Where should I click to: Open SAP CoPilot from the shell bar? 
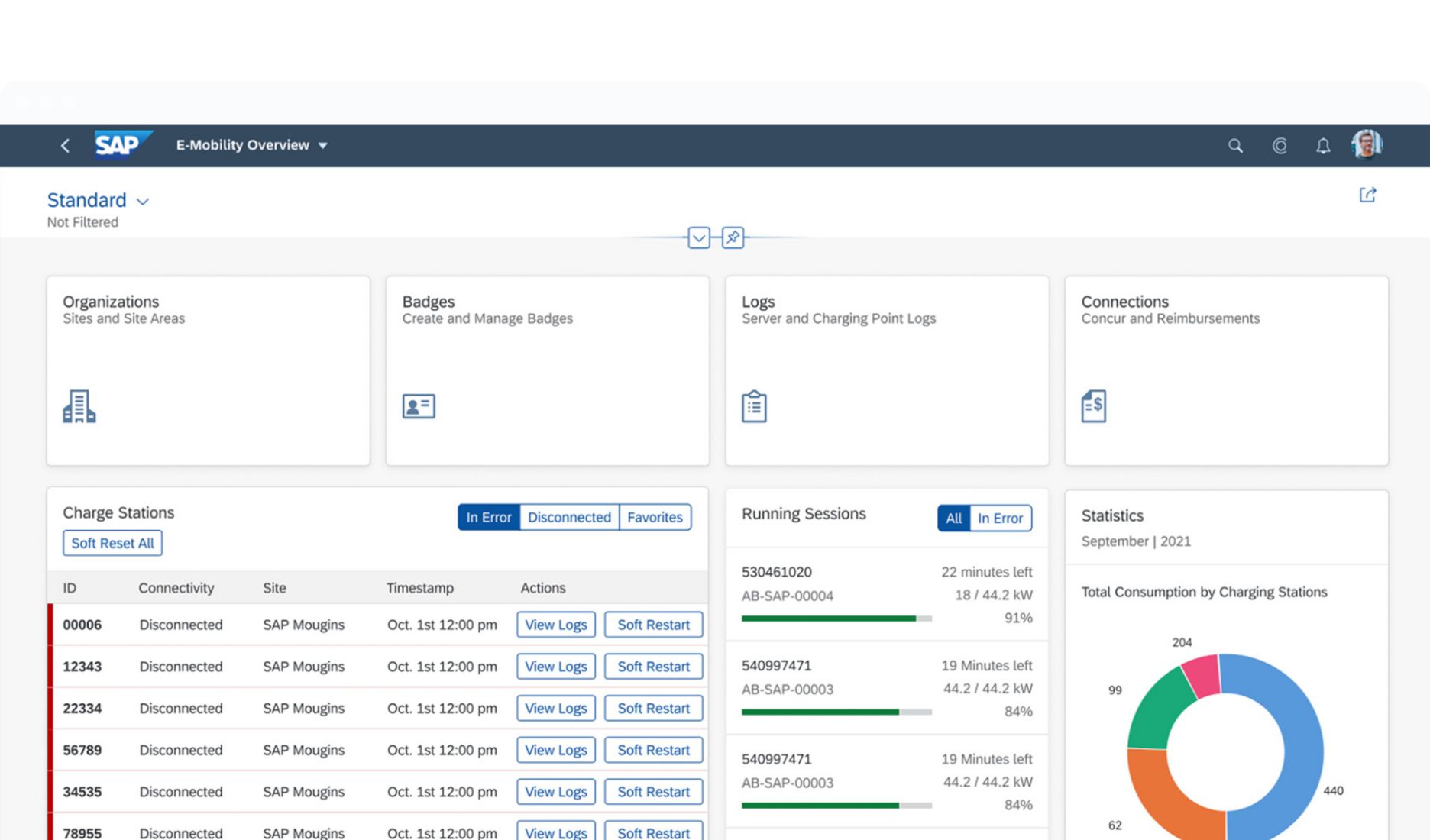pos(1280,145)
